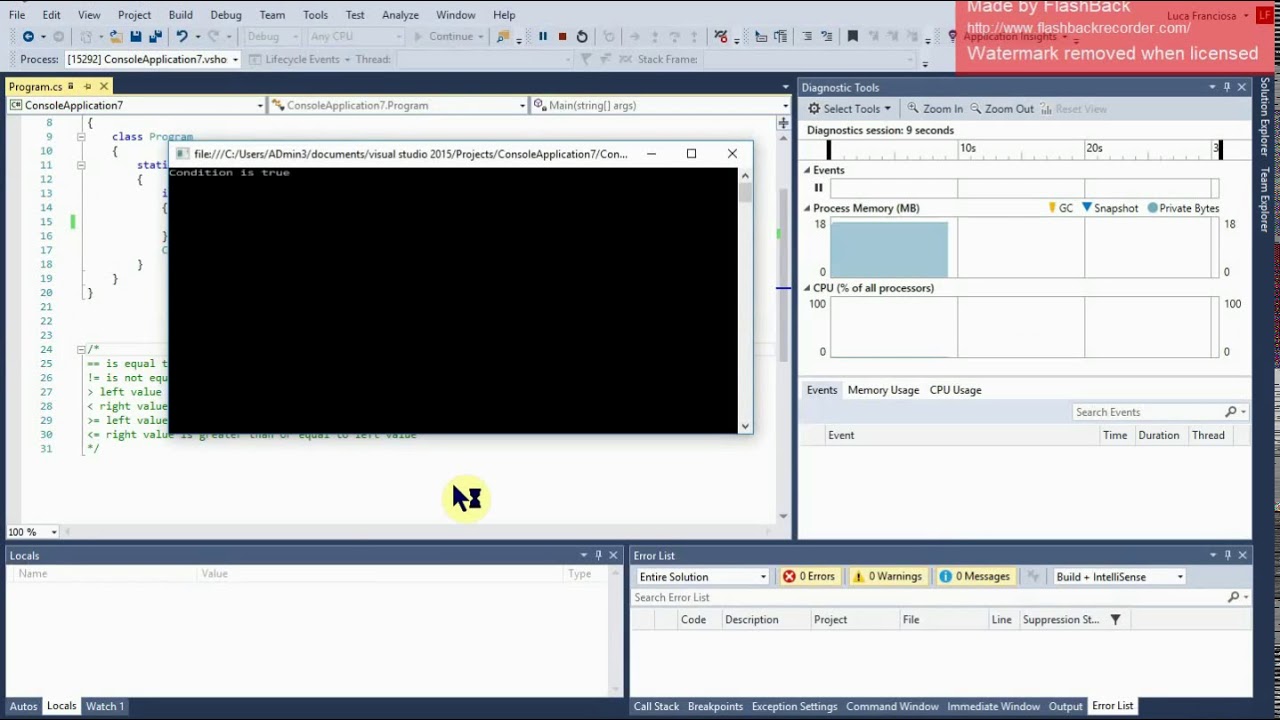The width and height of the screenshot is (1280, 720).
Task: Open the ConsoleApplication7 project dropdown
Action: pos(260,105)
